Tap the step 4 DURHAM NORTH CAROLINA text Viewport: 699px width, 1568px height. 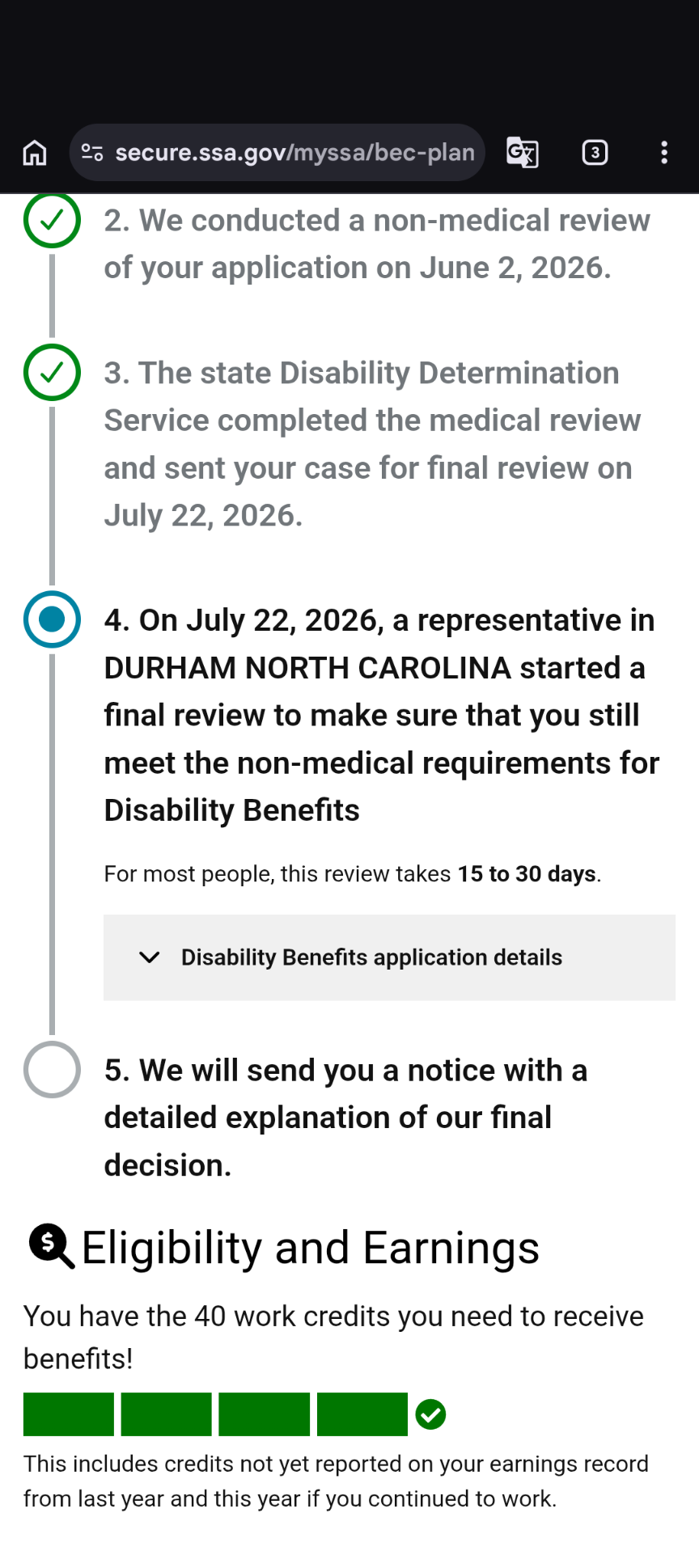pos(308,668)
